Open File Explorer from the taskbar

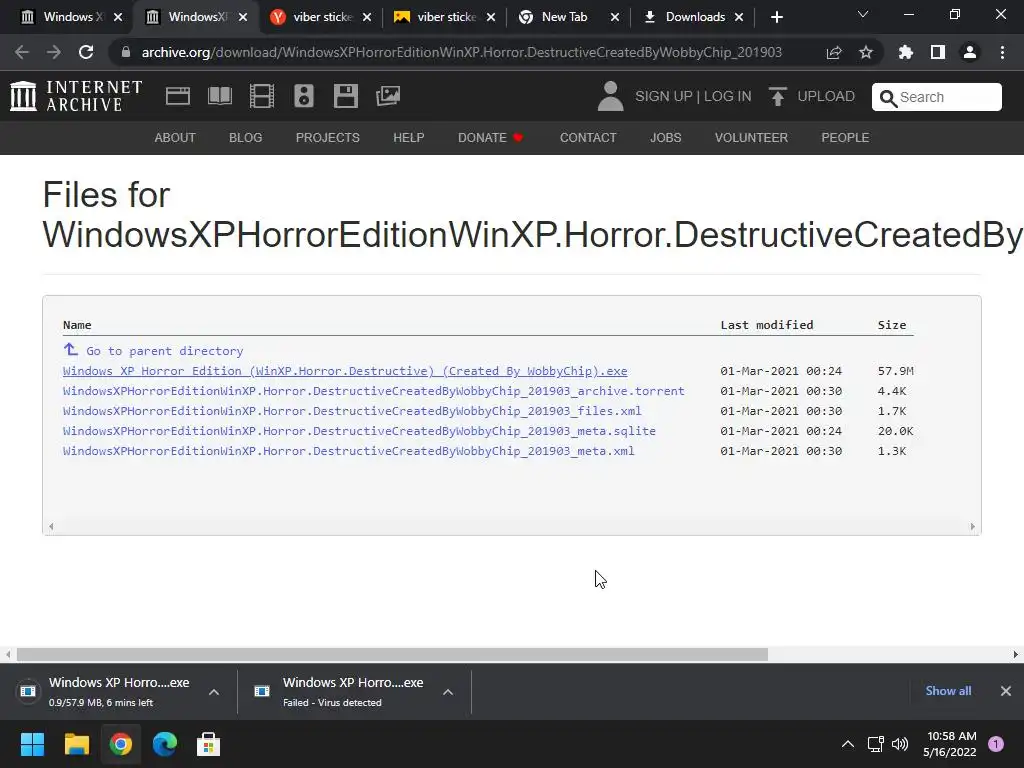76,744
